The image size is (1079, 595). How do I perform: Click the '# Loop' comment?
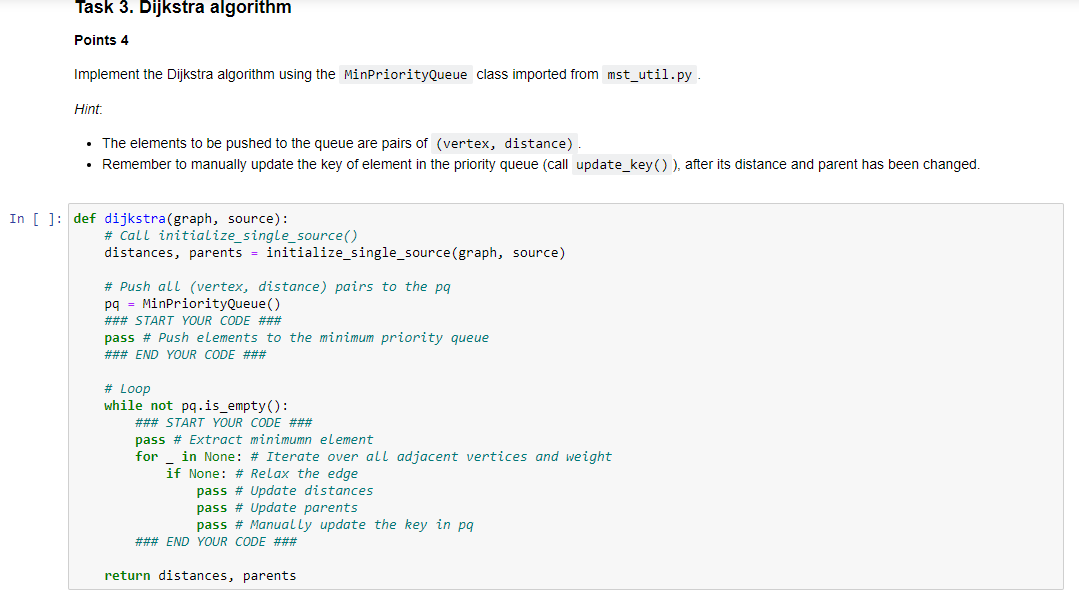127,389
